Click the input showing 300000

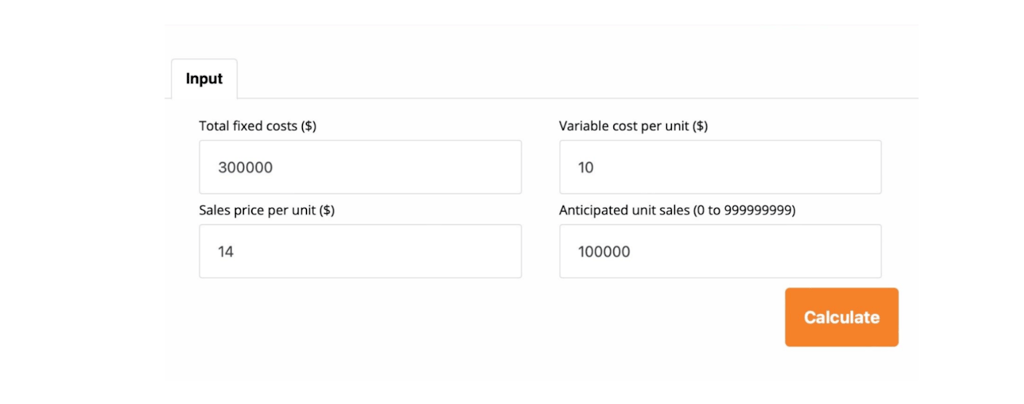tap(360, 167)
